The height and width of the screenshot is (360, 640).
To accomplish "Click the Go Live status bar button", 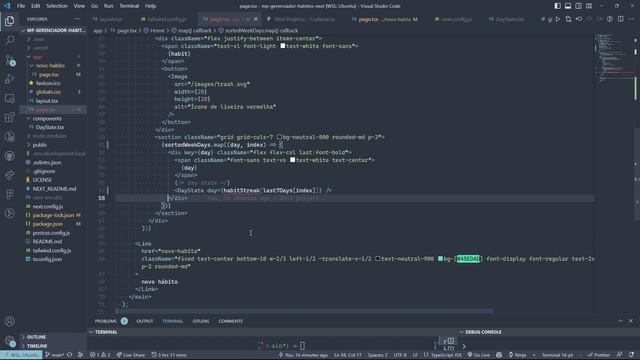I will tap(479, 355).
